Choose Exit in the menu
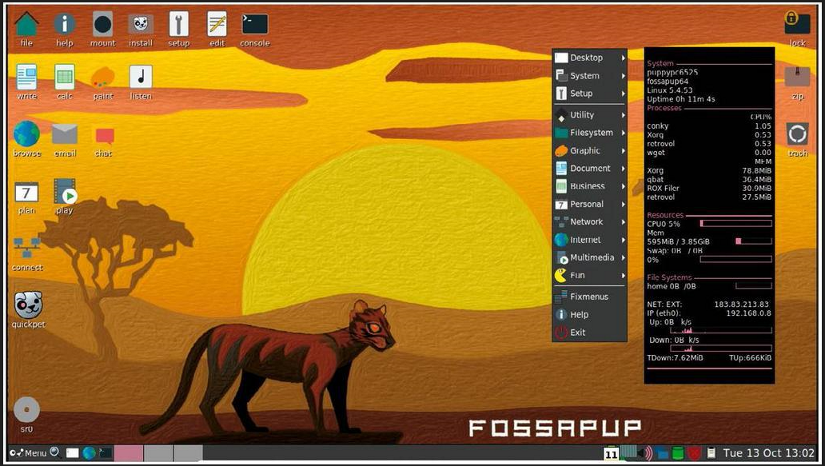 [x=590, y=332]
